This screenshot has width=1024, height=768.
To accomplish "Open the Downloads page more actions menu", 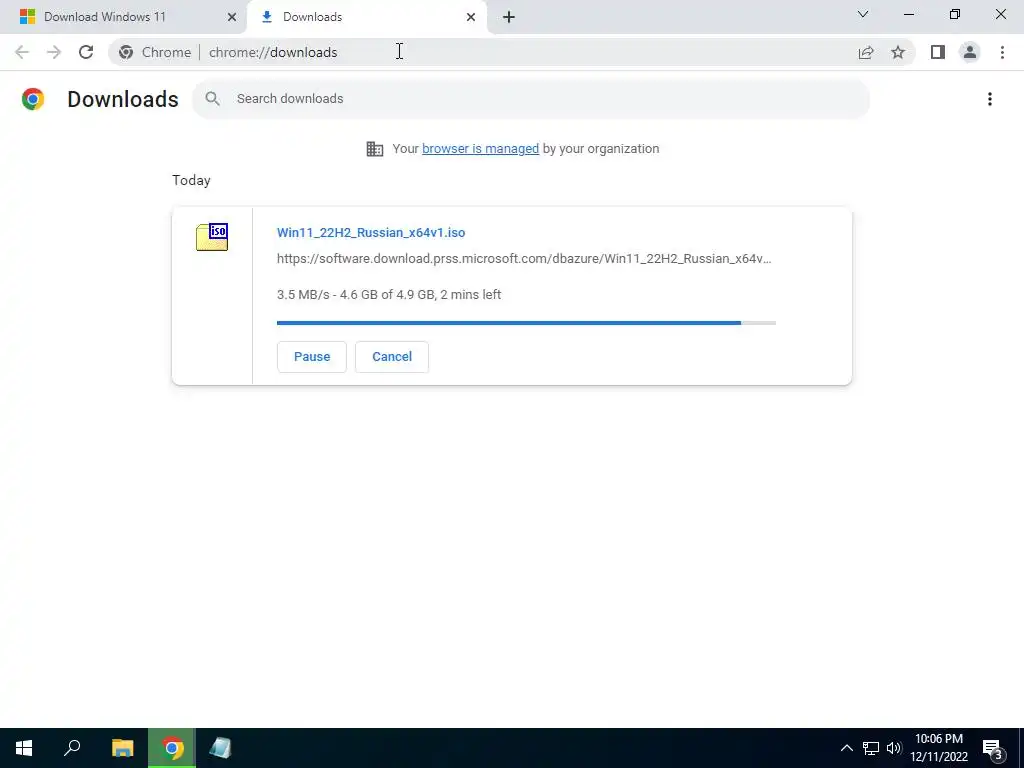I will [990, 99].
